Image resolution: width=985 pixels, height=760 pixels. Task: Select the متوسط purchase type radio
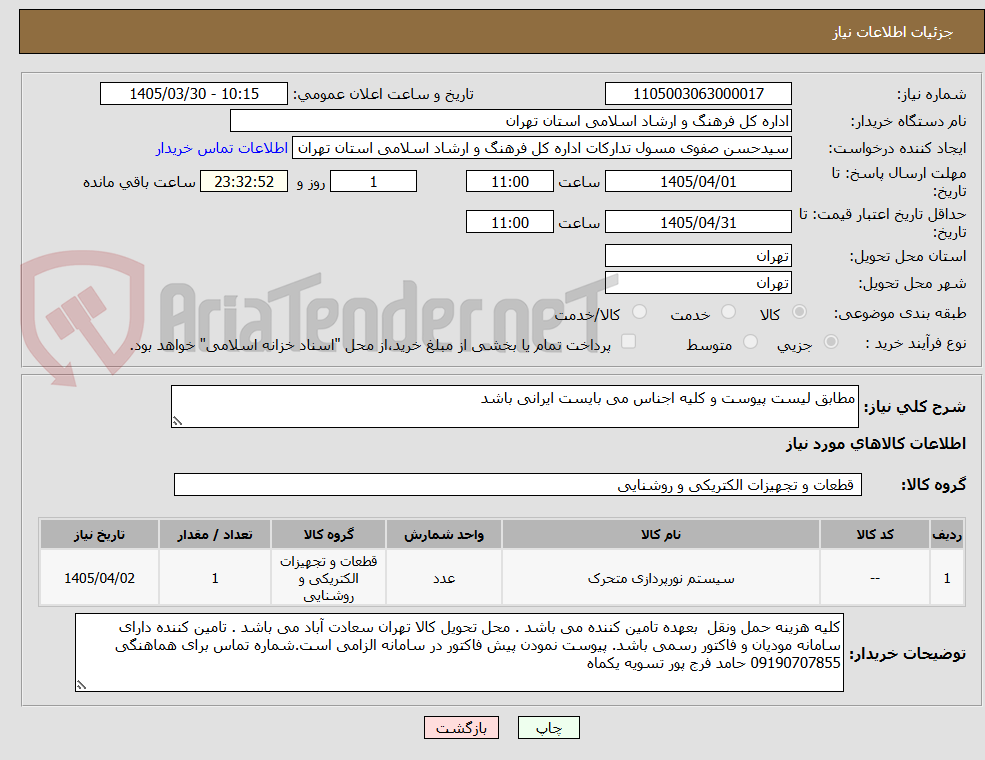coord(750,342)
